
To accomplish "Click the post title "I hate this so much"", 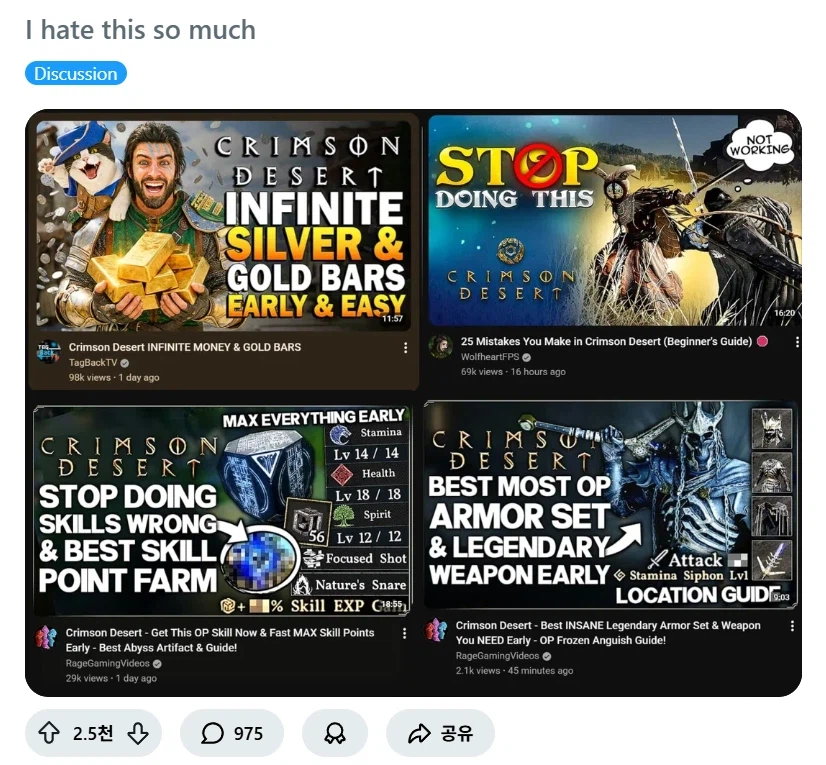I will tap(141, 30).
